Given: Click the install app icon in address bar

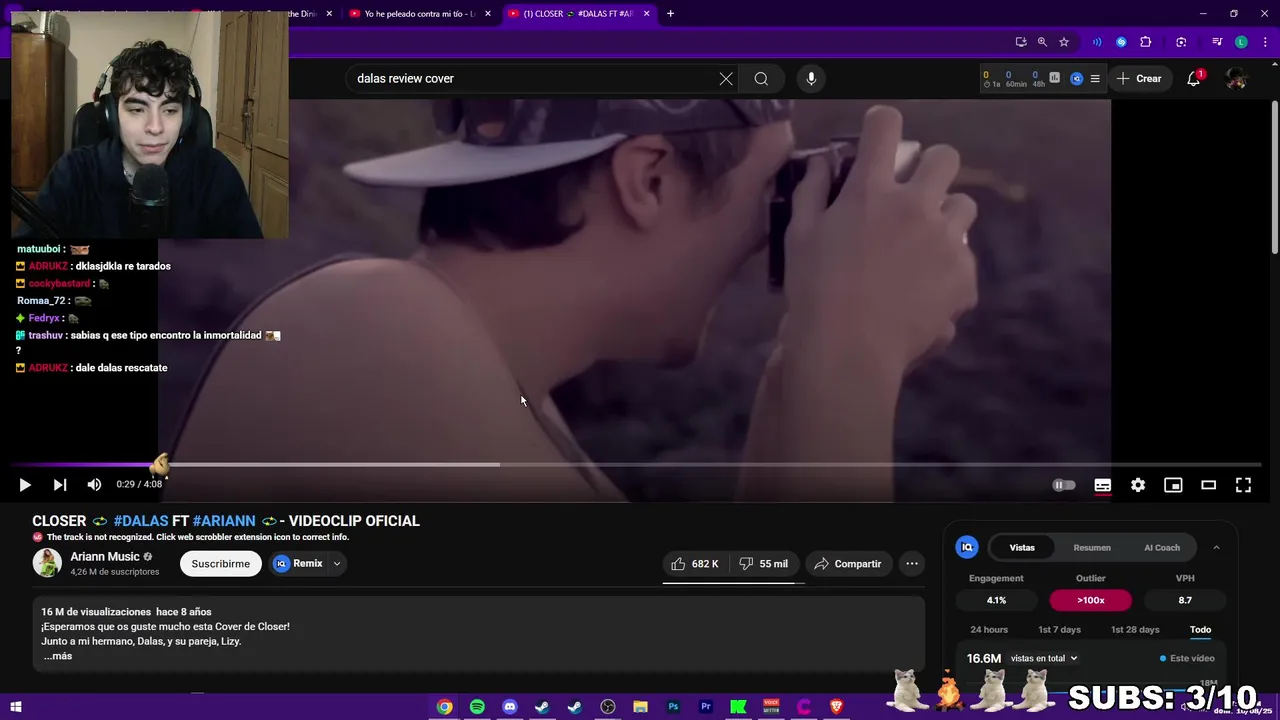Looking at the screenshot, I should pyautogui.click(x=1020, y=42).
